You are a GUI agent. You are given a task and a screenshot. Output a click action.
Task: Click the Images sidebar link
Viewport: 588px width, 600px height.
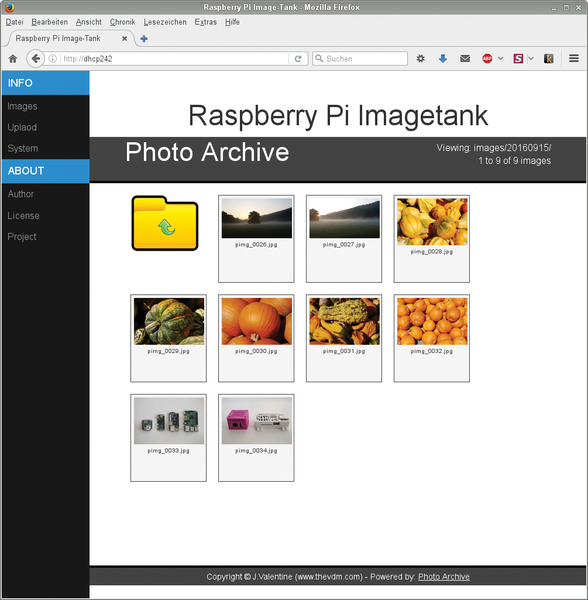pyautogui.click(x=22, y=106)
